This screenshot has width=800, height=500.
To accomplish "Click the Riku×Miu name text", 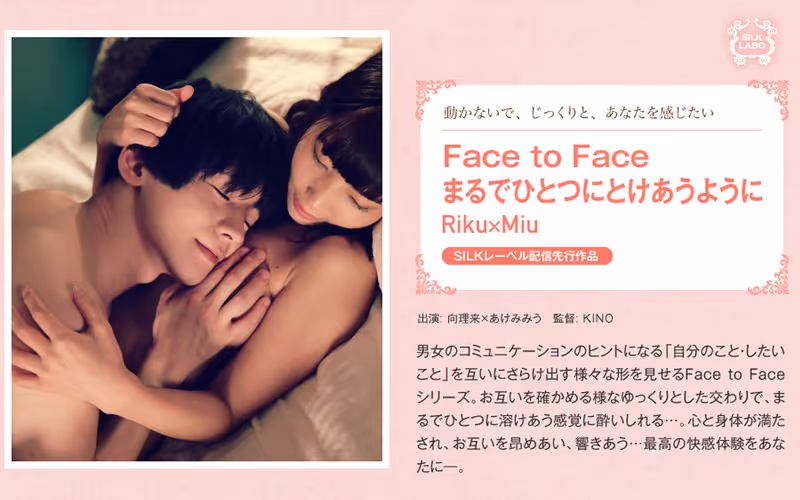I will tap(490, 224).
